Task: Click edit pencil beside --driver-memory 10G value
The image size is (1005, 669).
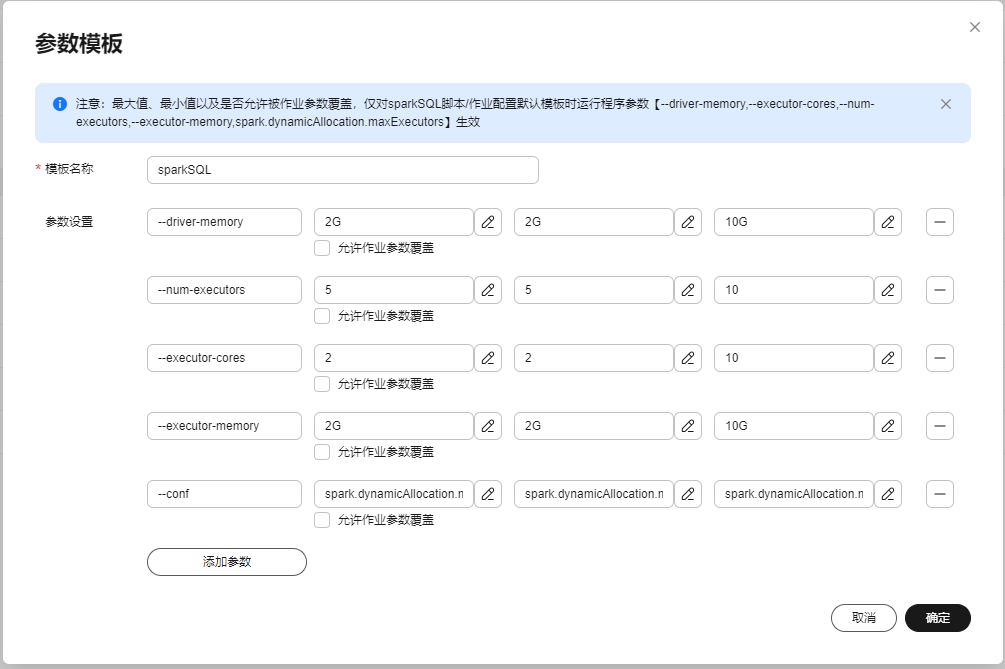Action: tap(888, 222)
